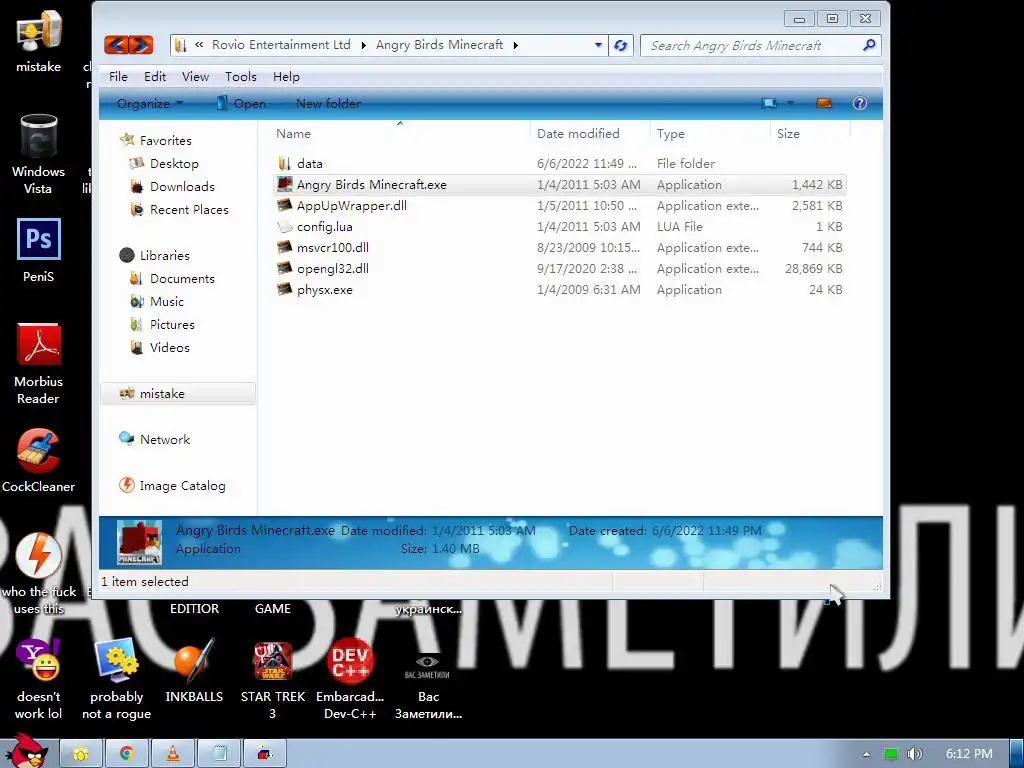1024x768 pixels.
Task: Click the volume speaker tray icon
Action: 914,754
